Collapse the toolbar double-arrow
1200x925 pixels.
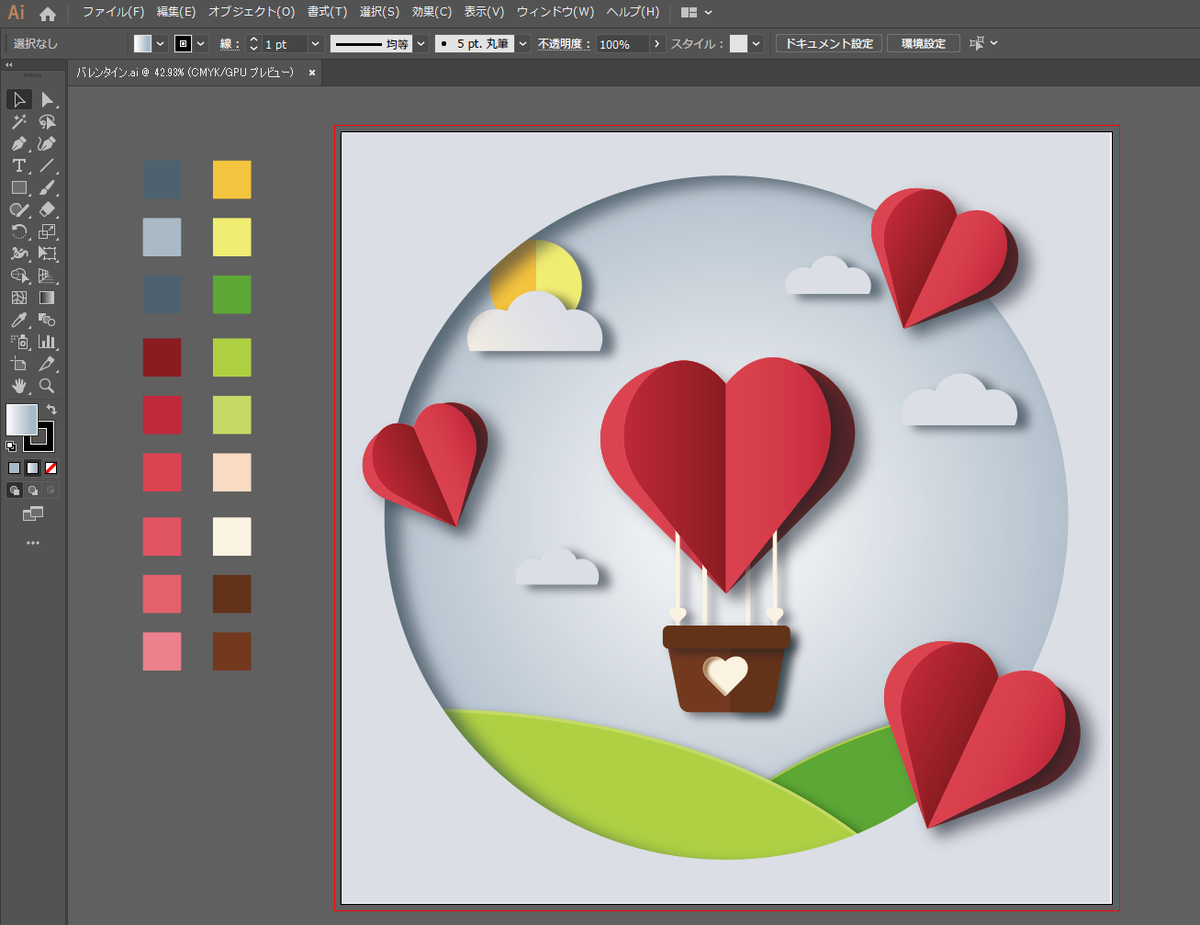(9, 64)
